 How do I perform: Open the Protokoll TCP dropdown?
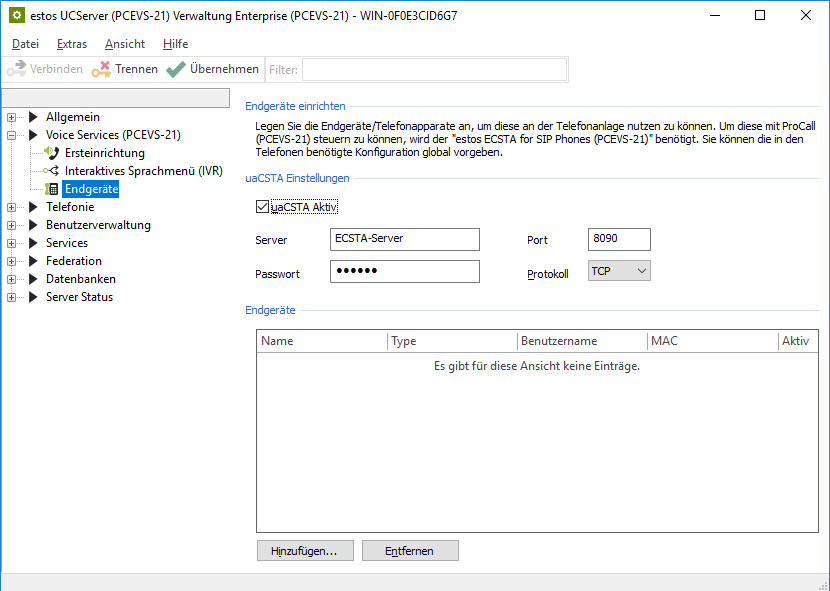[619, 271]
